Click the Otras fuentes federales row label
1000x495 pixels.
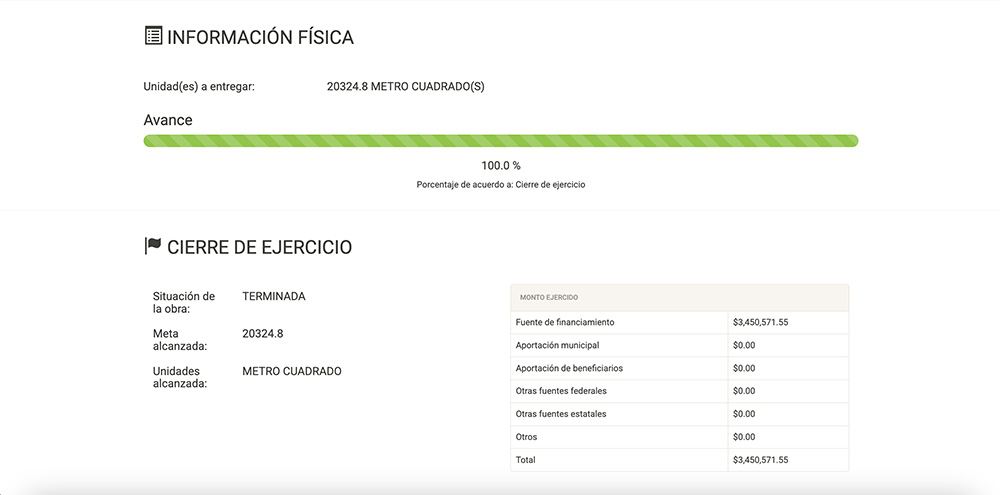click(x=561, y=391)
